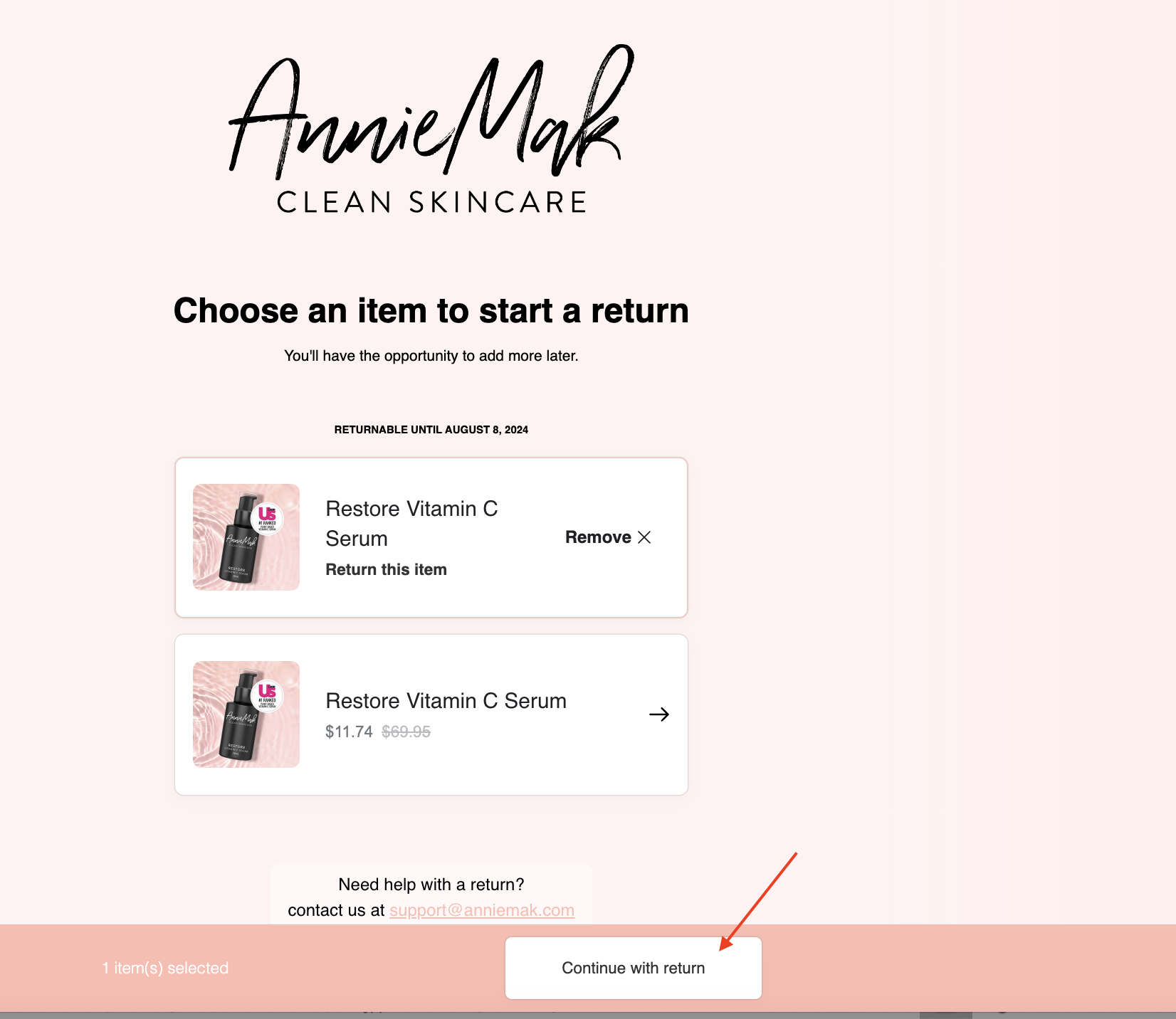Viewport: 1176px width, 1019px height.
Task: Open the support@anniemak.com email link
Action: click(482, 910)
